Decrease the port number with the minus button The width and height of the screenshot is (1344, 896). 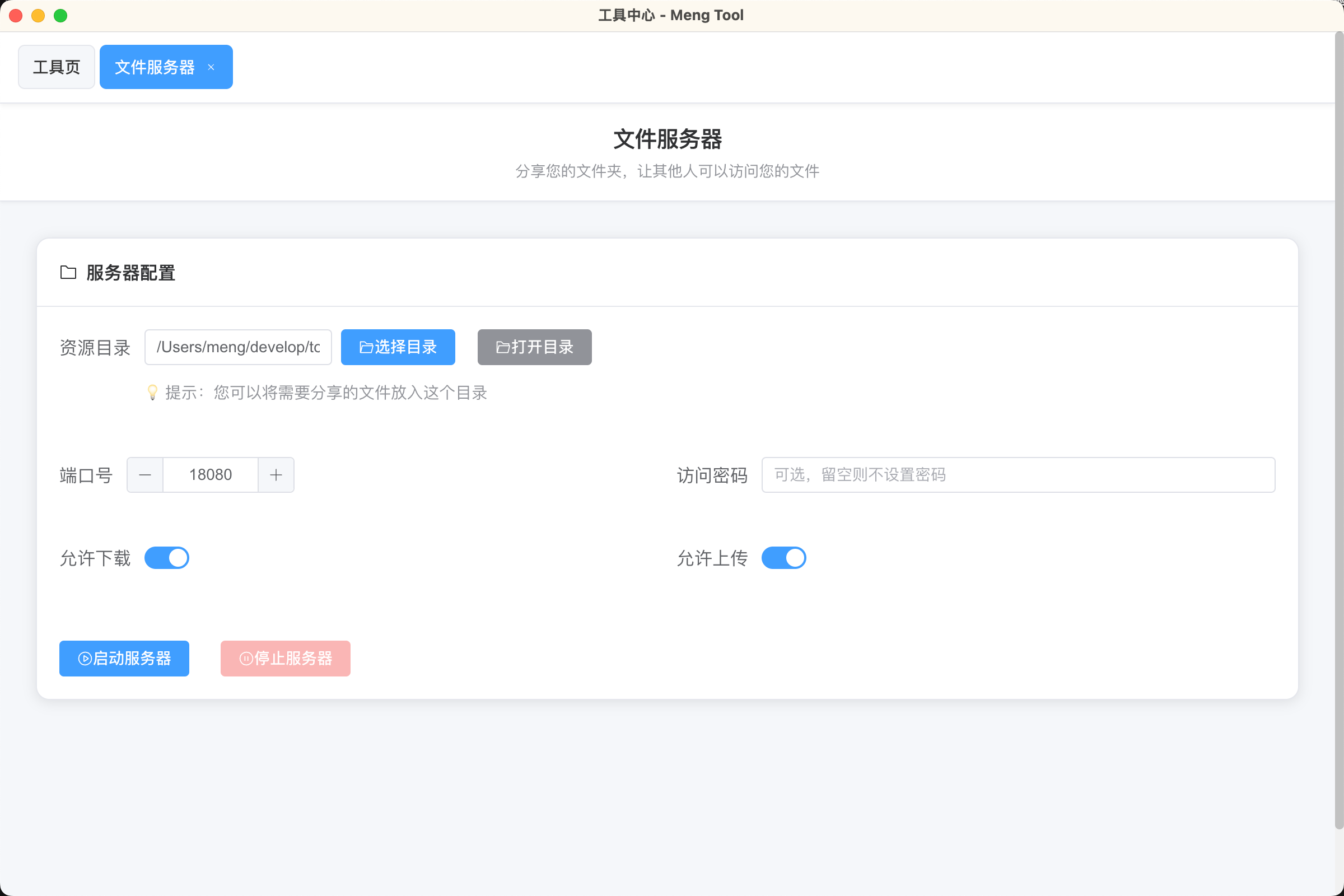point(145,475)
